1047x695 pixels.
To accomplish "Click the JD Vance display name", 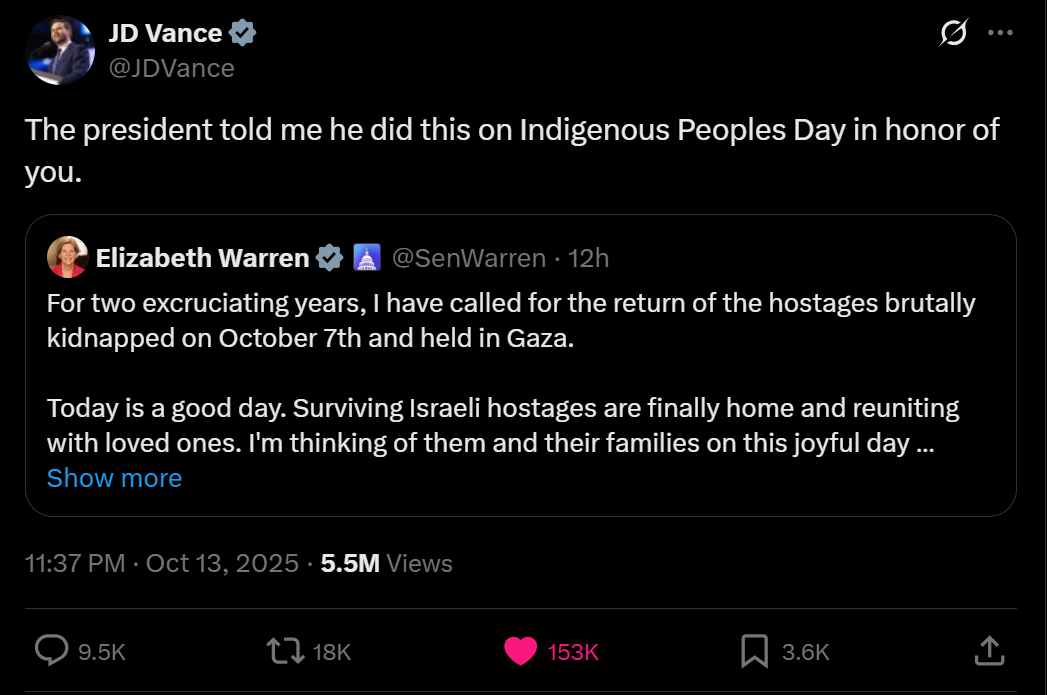I will (x=165, y=33).
